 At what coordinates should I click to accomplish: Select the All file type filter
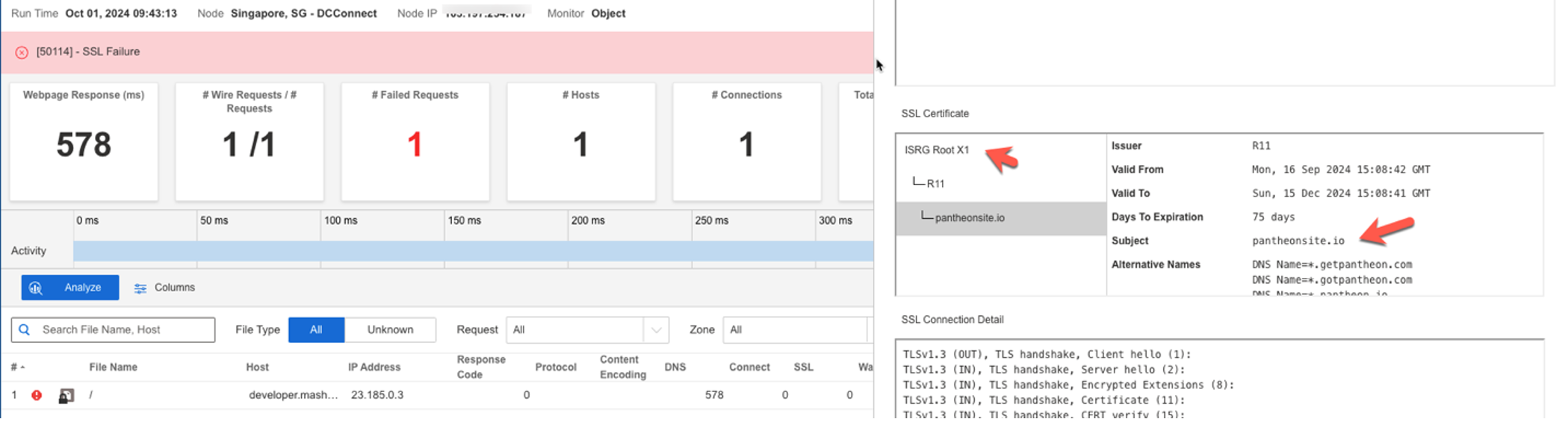click(x=316, y=329)
